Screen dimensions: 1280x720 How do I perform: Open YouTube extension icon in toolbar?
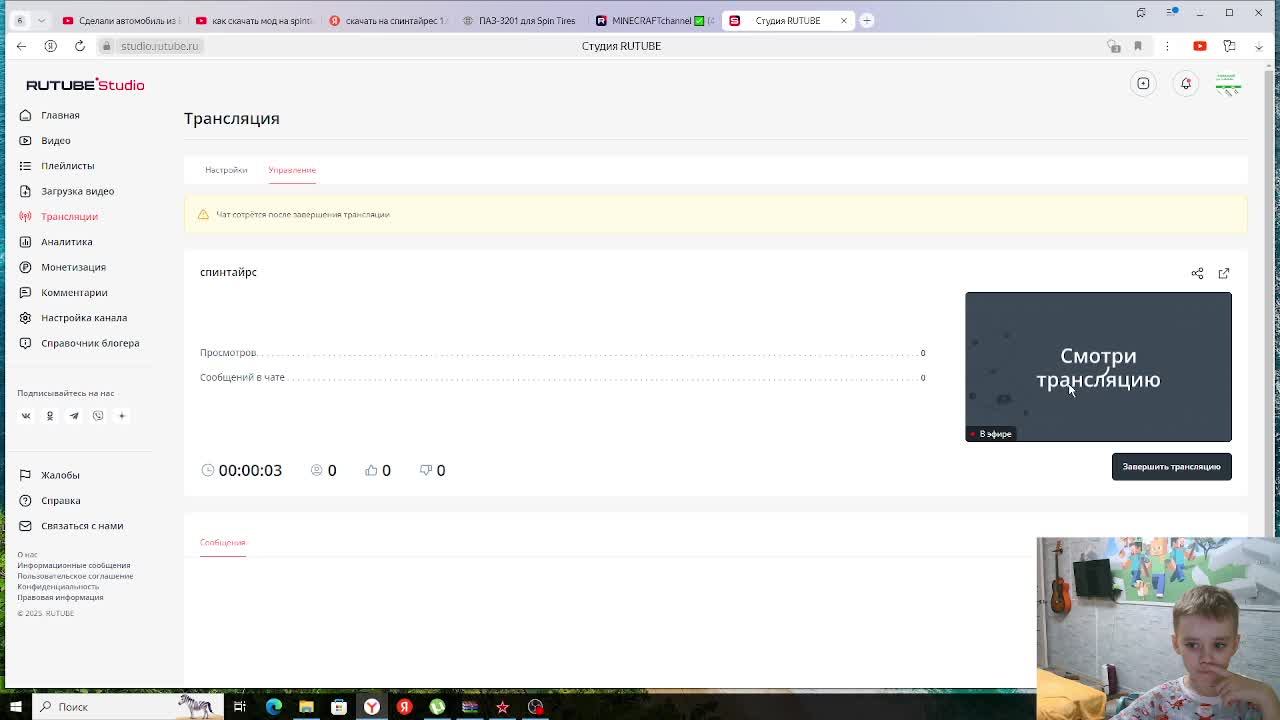click(x=1200, y=46)
